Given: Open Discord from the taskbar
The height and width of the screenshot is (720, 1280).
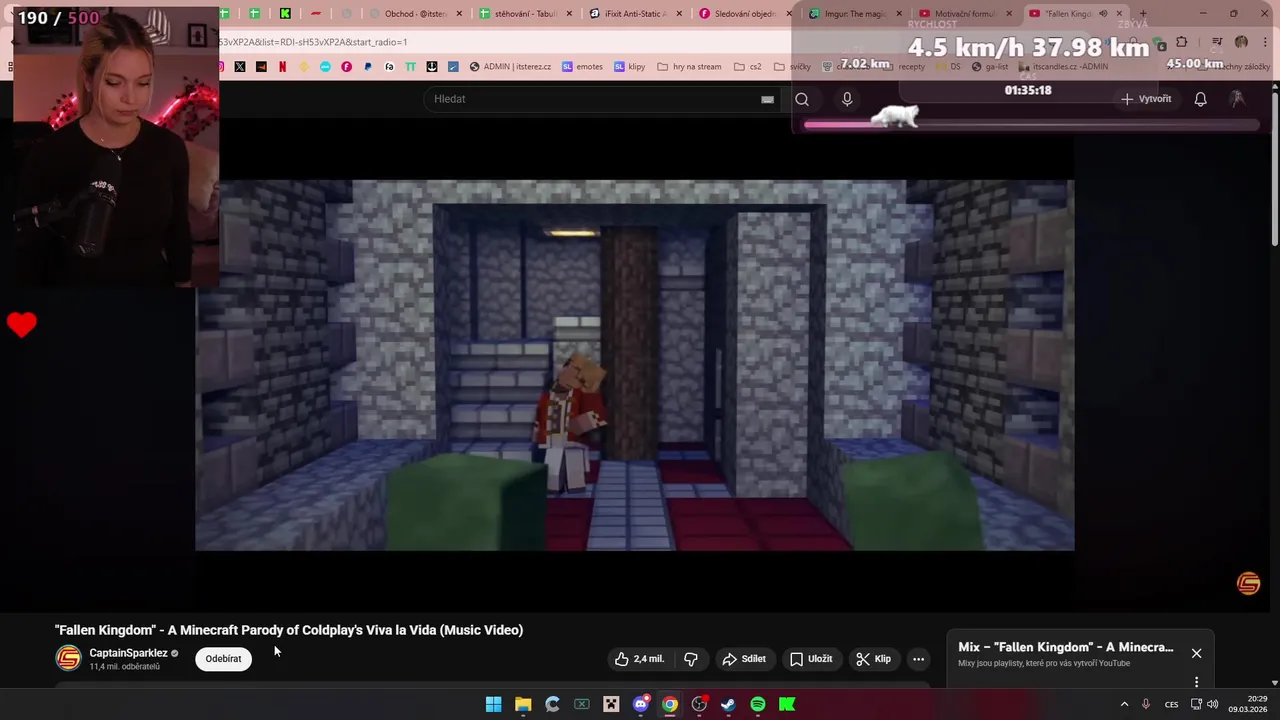Looking at the screenshot, I should coord(641,704).
